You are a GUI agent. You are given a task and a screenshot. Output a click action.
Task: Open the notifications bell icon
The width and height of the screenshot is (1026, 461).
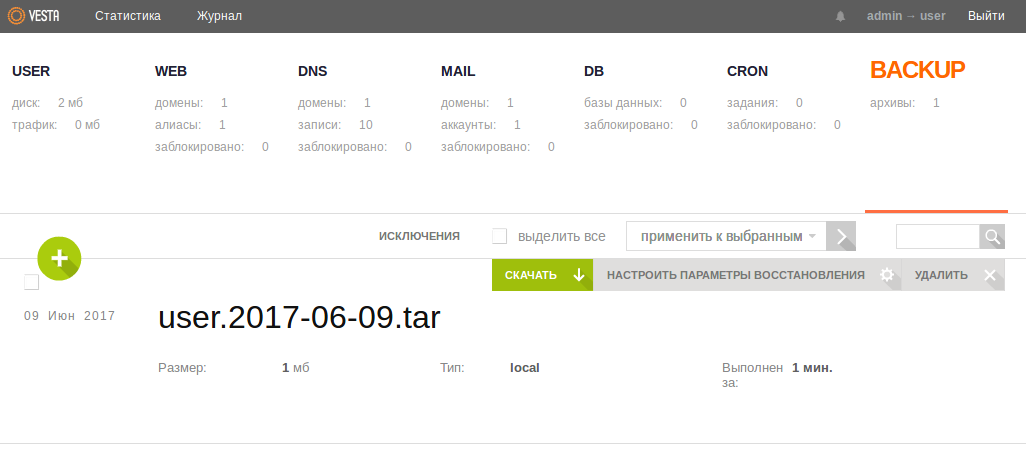(840, 16)
